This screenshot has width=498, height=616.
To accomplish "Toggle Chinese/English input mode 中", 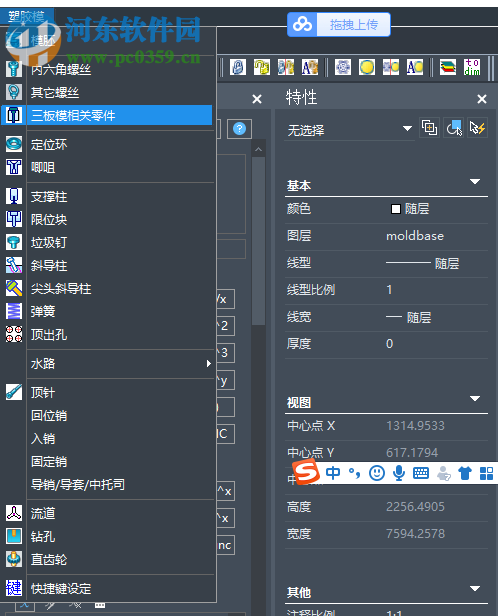I will pyautogui.click(x=333, y=473).
